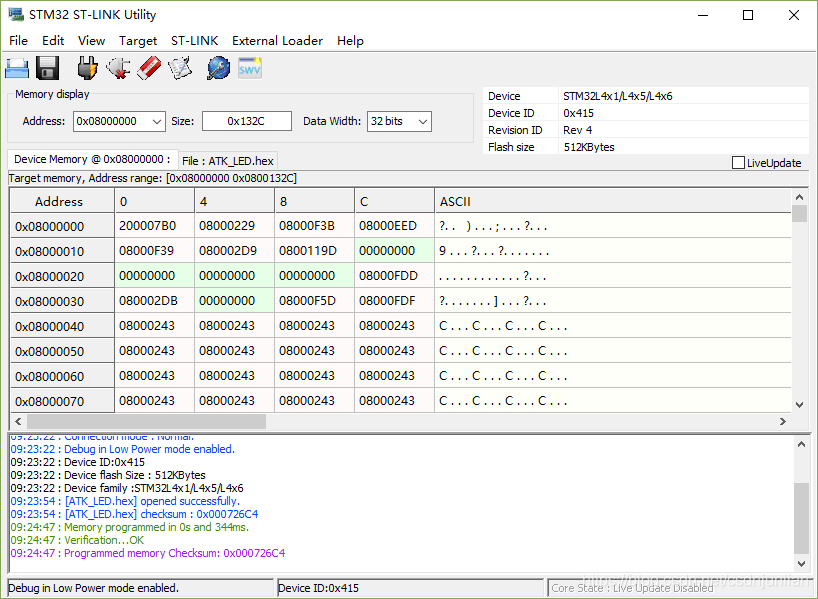This screenshot has height=599, width=818.
Task: Click the memory table scroll down arrow
Action: pyautogui.click(x=799, y=404)
